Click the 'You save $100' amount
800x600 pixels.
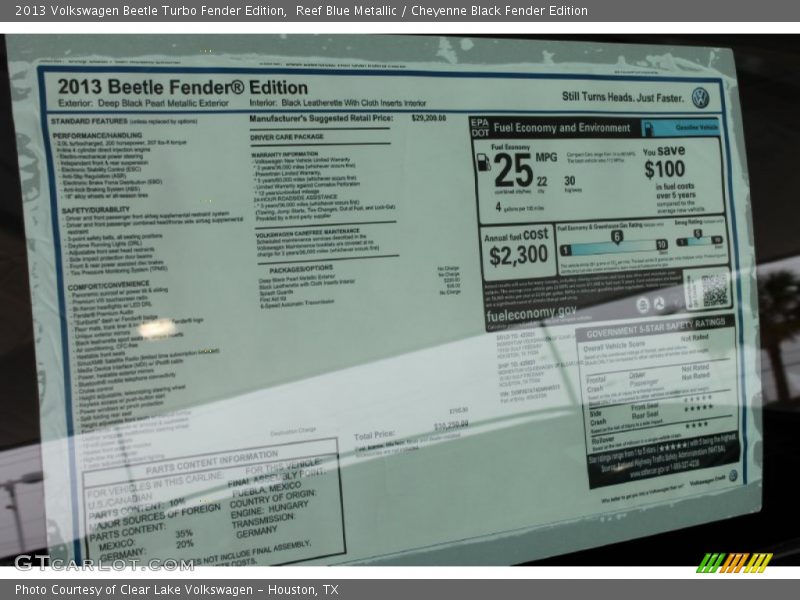pos(664,169)
